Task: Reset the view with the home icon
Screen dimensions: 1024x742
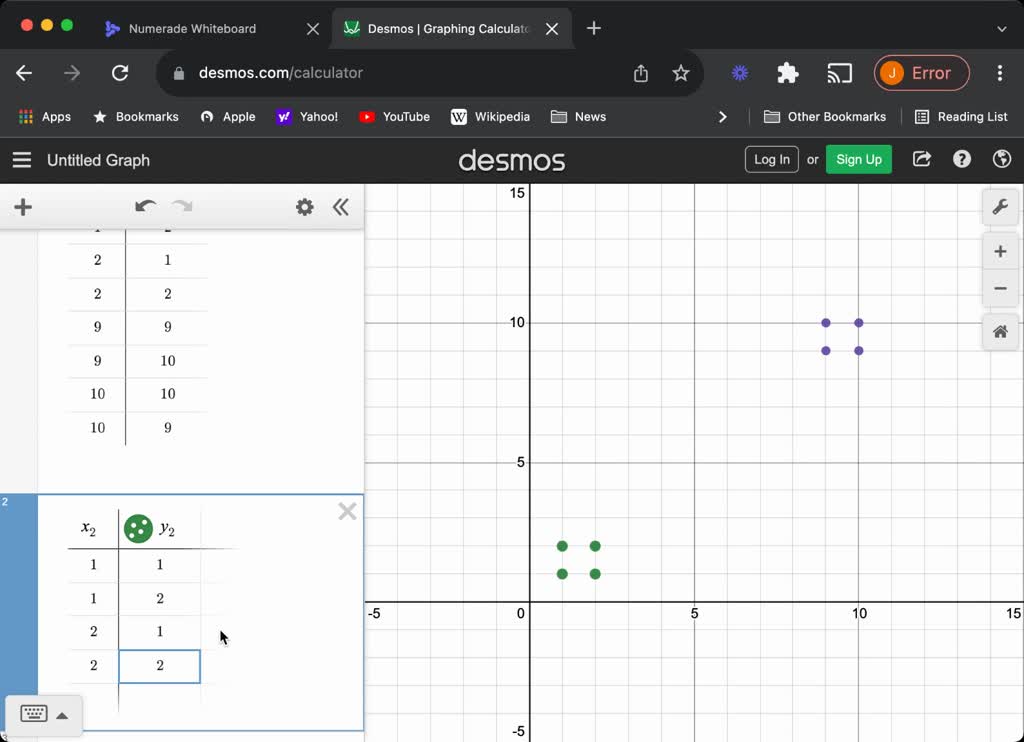Action: 1000,331
